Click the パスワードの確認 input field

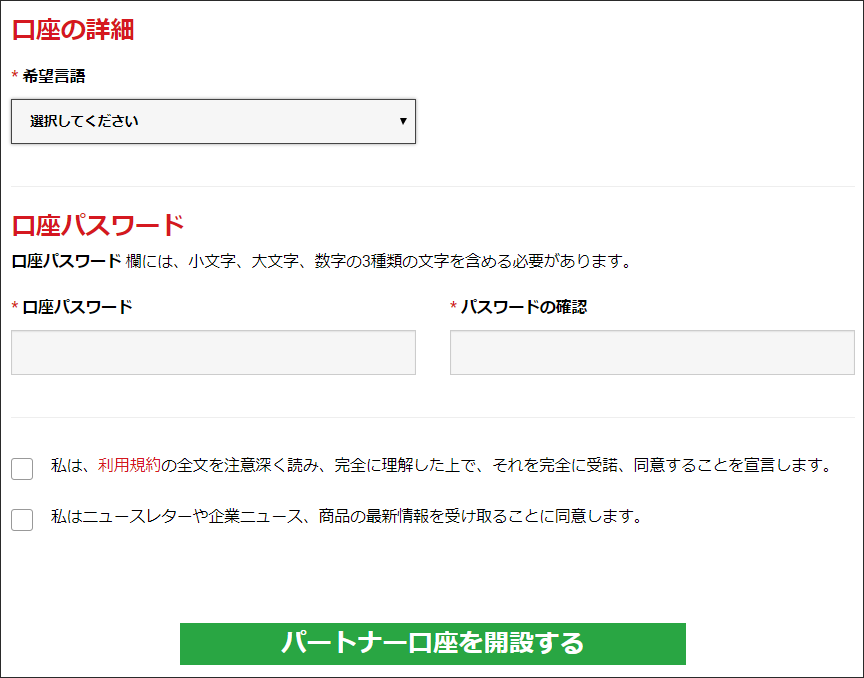[x=652, y=352]
